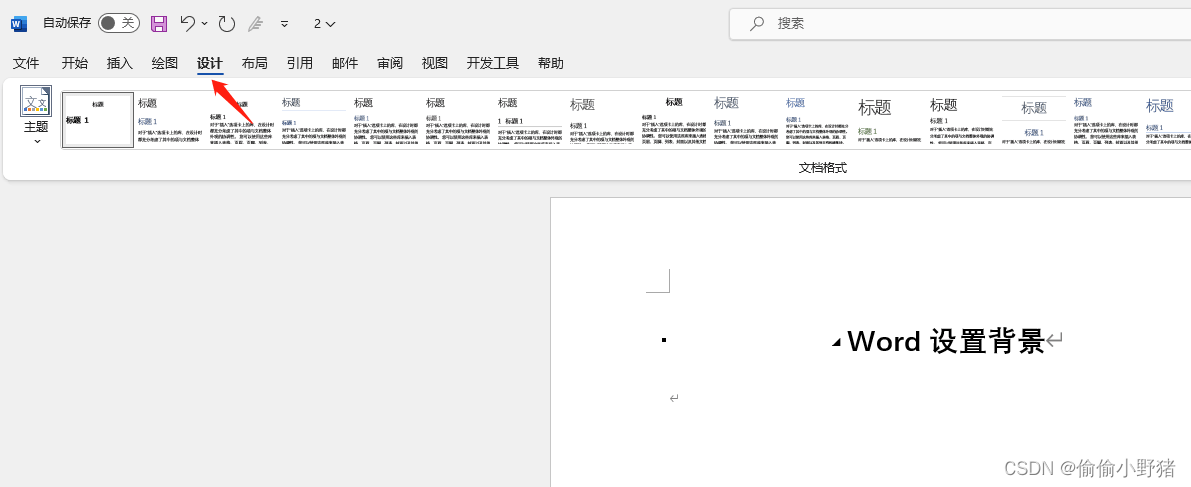This screenshot has width=1191, height=487.
Task: Apply the style set with title between two lines
Action: 1034,120
